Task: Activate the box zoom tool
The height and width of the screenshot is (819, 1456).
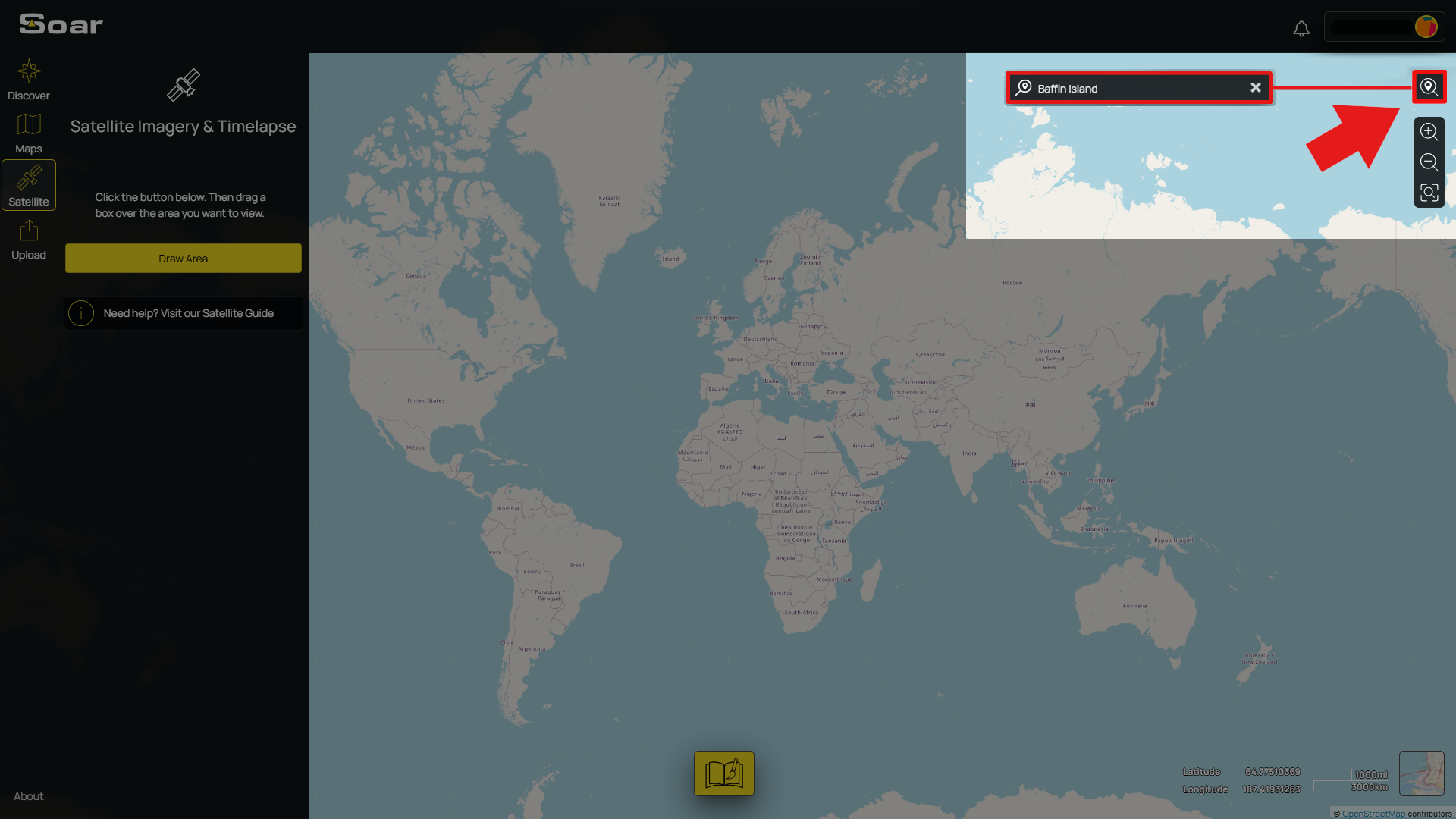Action: coord(1429,193)
